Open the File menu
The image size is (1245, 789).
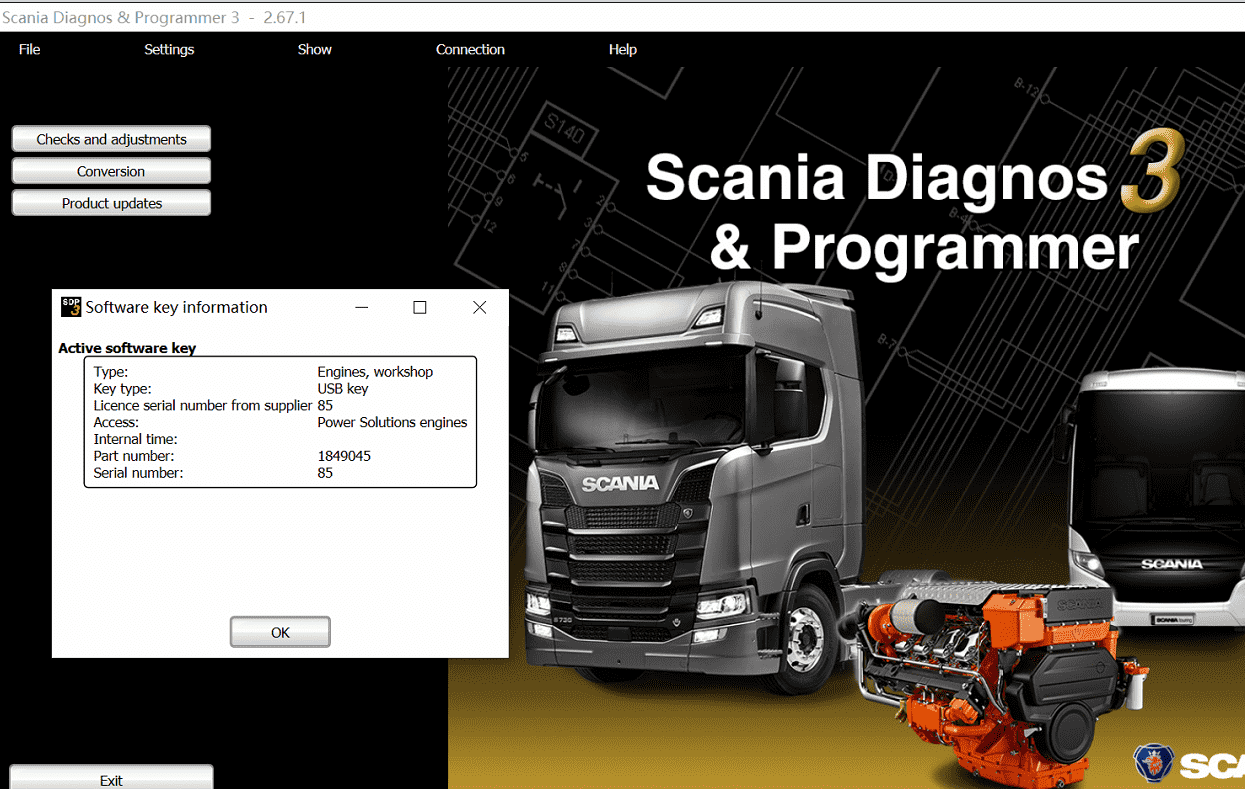29,49
